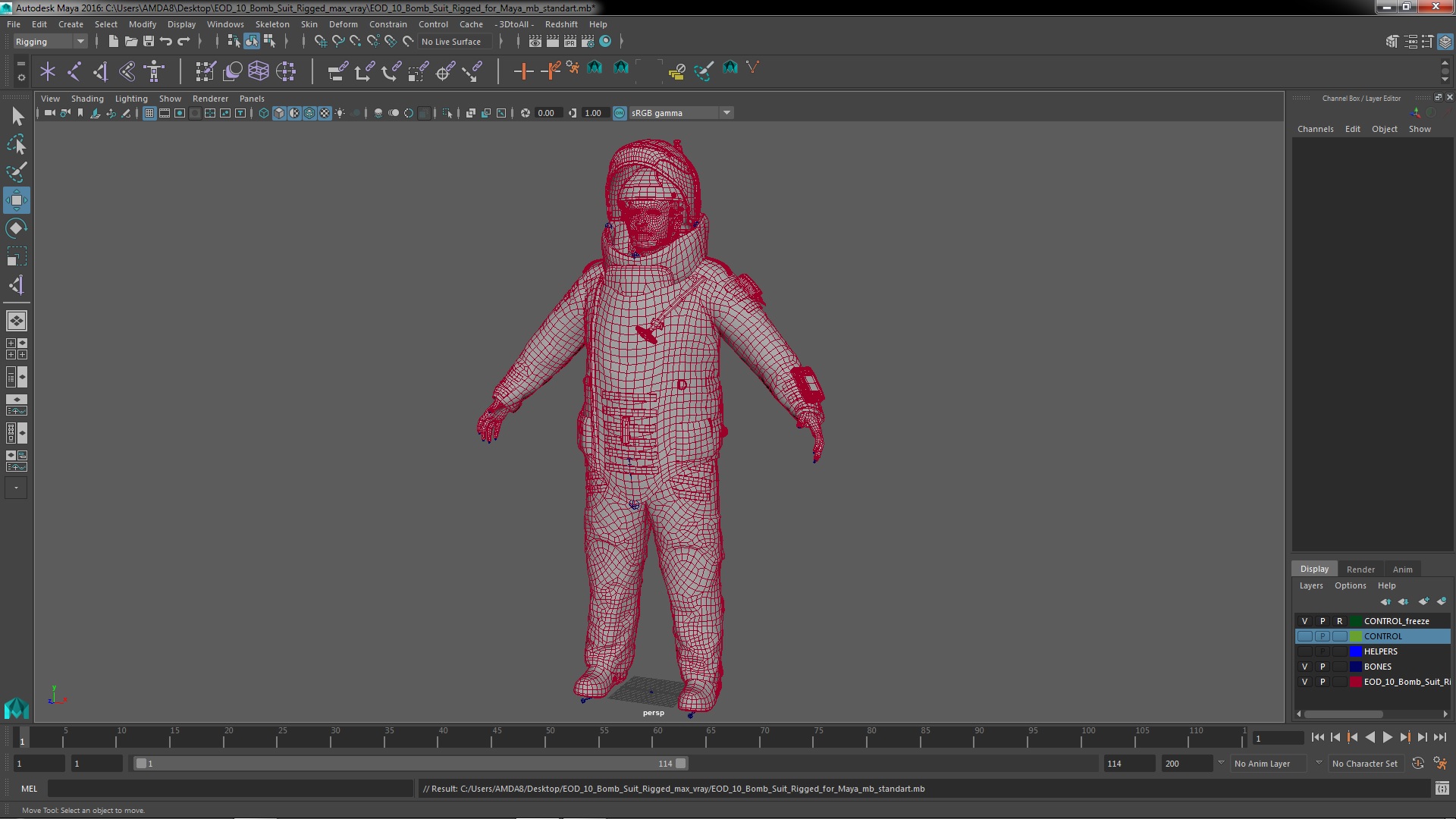Click the Scale tool in the toolbox
Screen dimensions: 1456x819
17,257
